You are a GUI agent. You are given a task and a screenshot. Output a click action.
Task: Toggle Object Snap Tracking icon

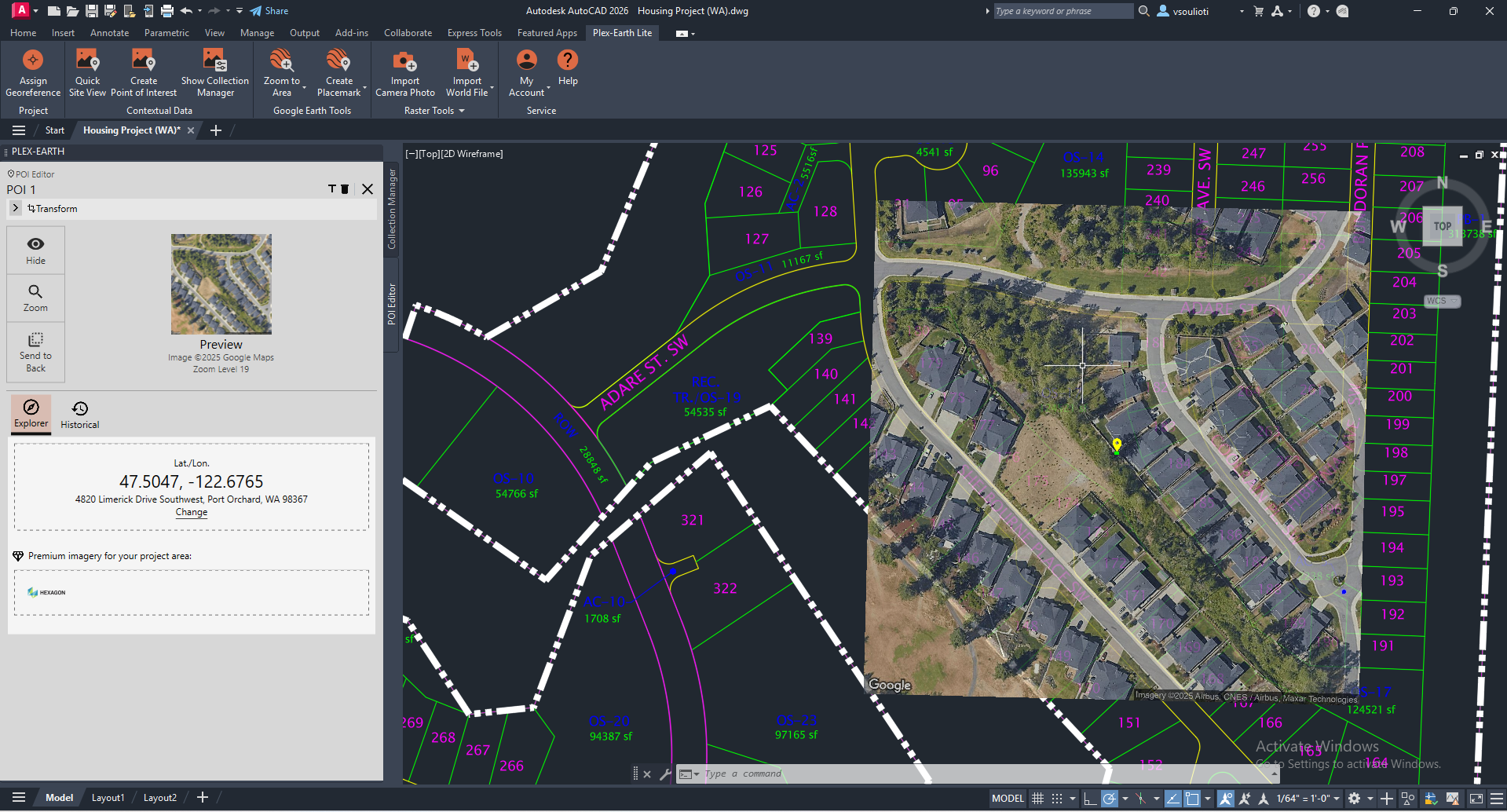point(1172,799)
